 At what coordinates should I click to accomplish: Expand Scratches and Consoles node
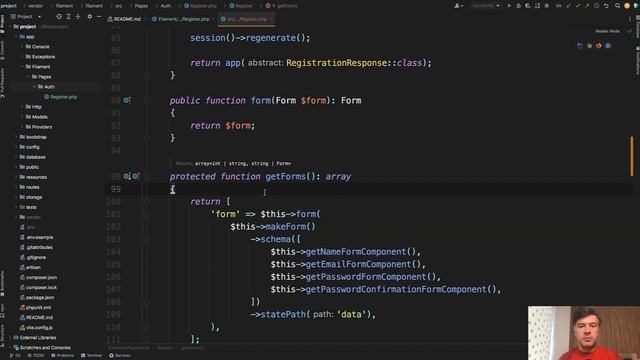[10, 348]
